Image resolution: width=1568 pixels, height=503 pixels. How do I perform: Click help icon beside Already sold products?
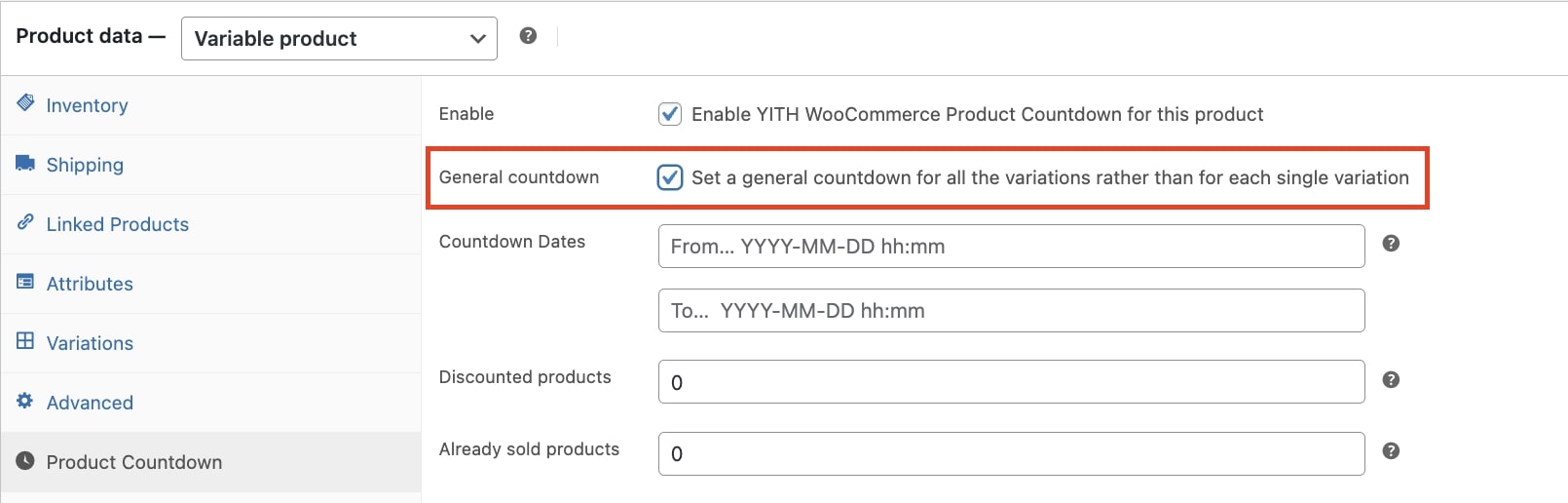[x=1391, y=451]
